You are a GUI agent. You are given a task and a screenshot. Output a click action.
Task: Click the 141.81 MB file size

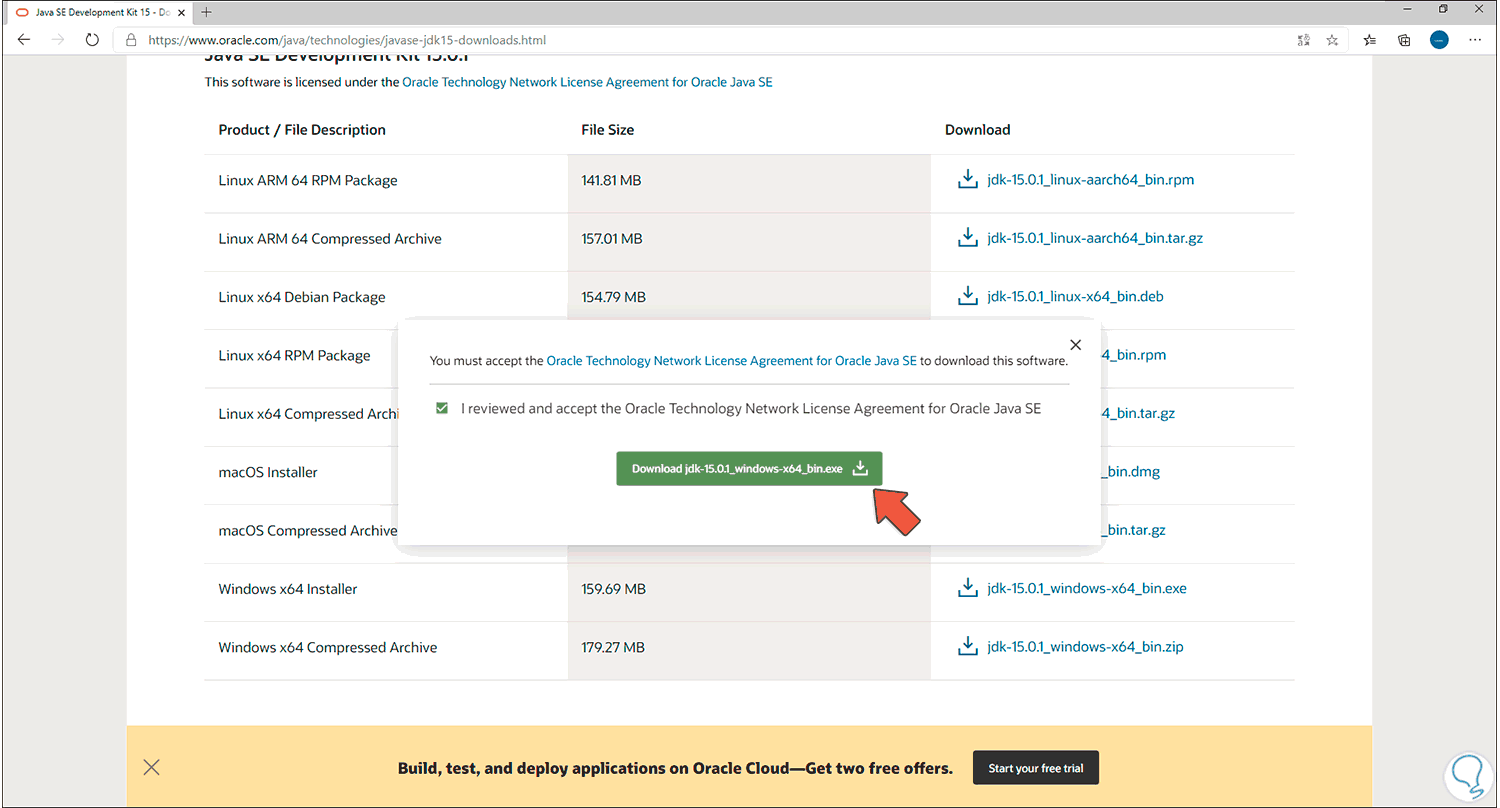(x=611, y=181)
